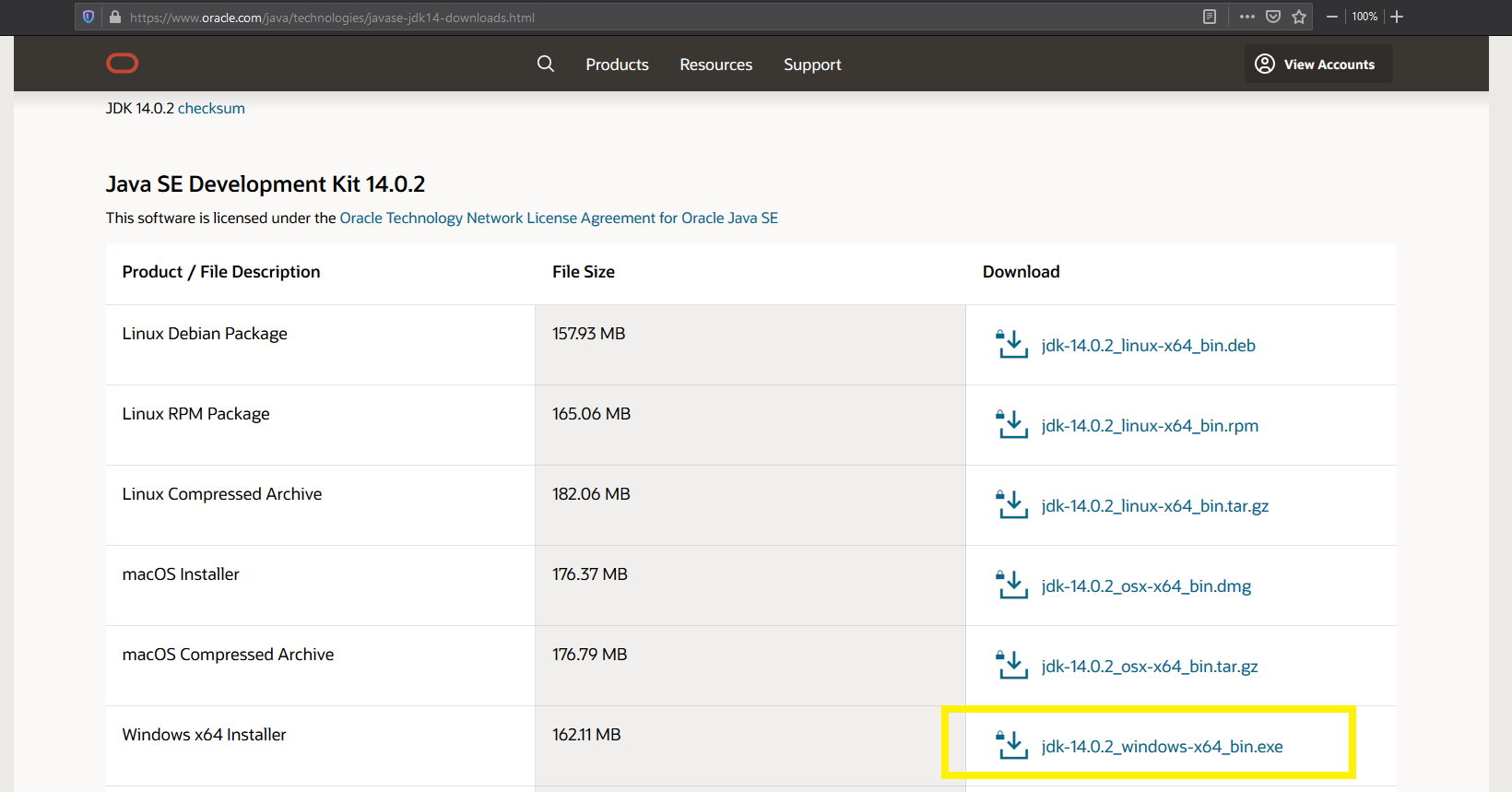Open page actions three-dot menu
The height and width of the screenshot is (792, 1512).
click(x=1247, y=17)
